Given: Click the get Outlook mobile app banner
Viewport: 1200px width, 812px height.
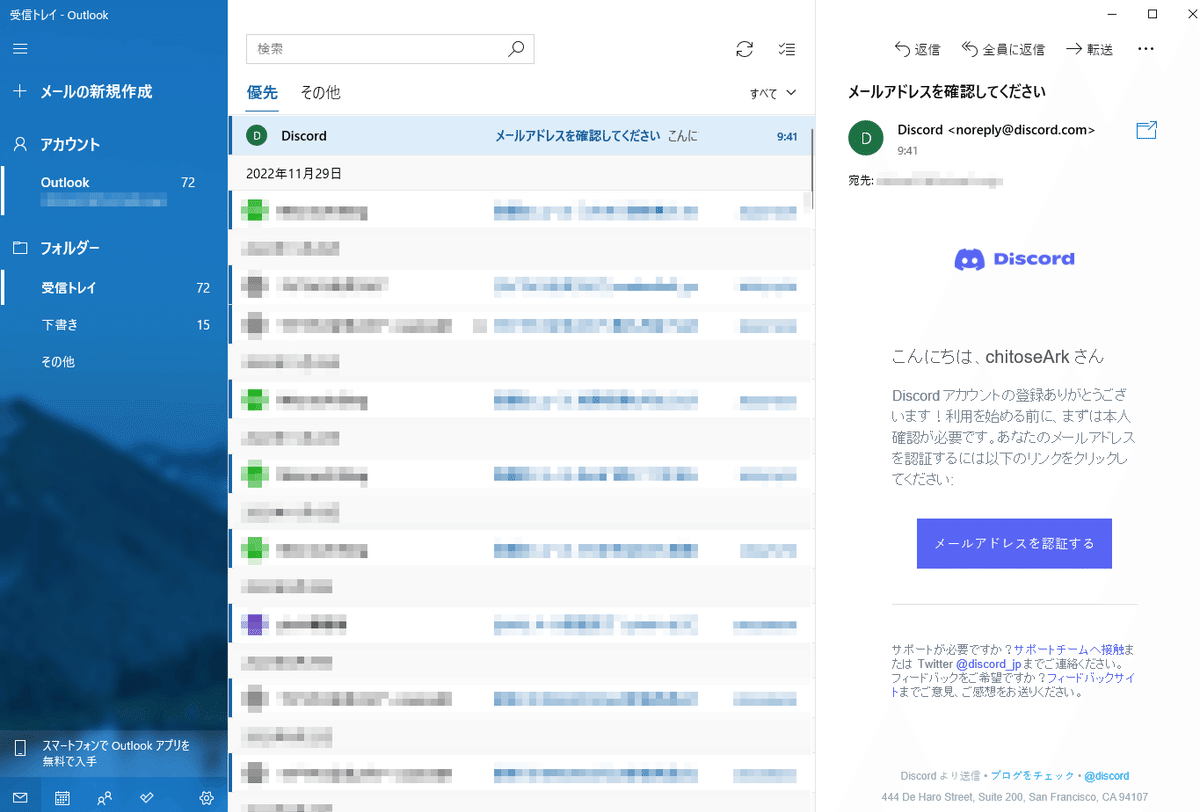Looking at the screenshot, I should 114,753.
